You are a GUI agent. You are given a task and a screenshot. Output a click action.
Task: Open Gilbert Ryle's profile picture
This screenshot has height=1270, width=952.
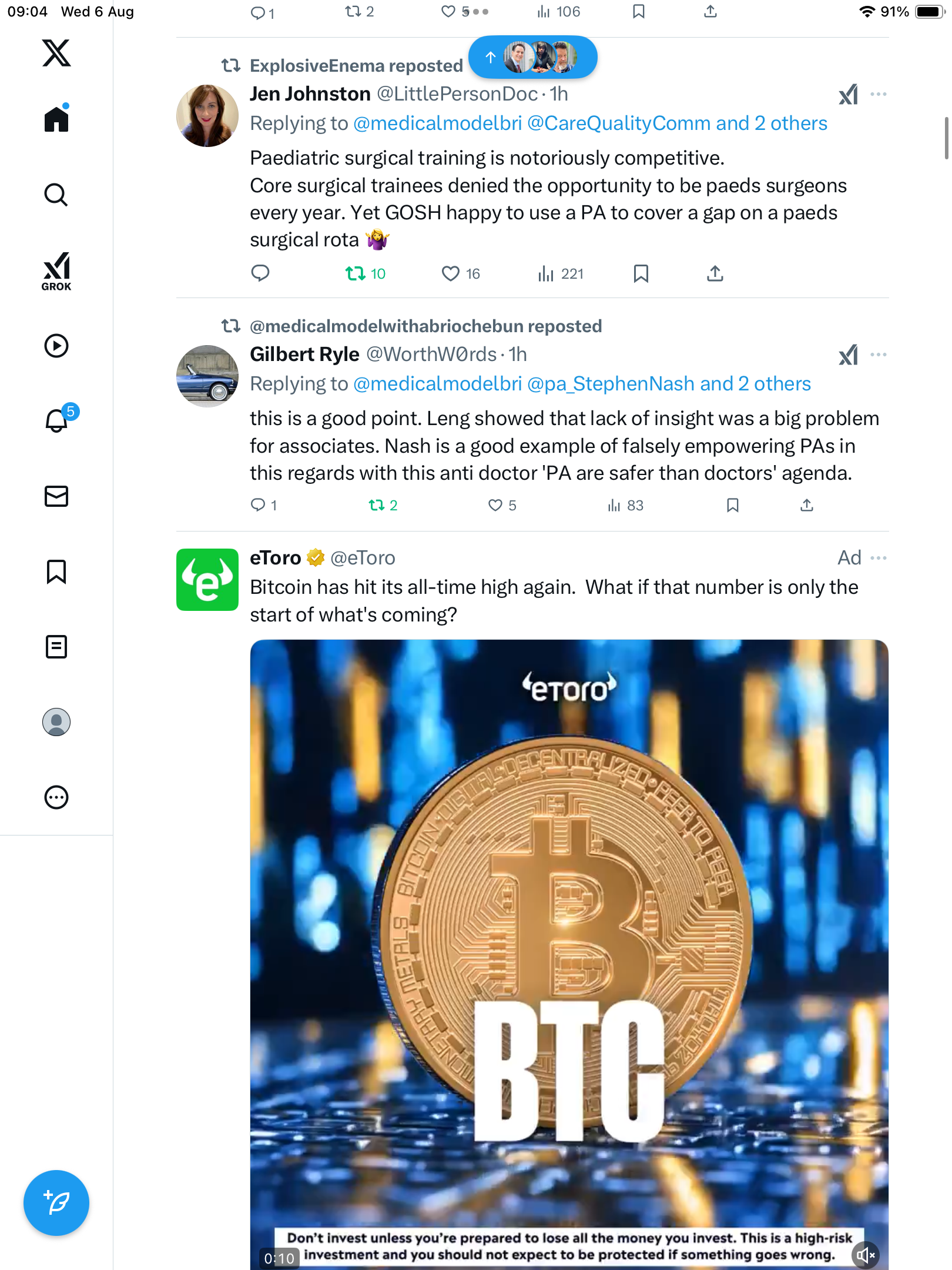click(207, 376)
